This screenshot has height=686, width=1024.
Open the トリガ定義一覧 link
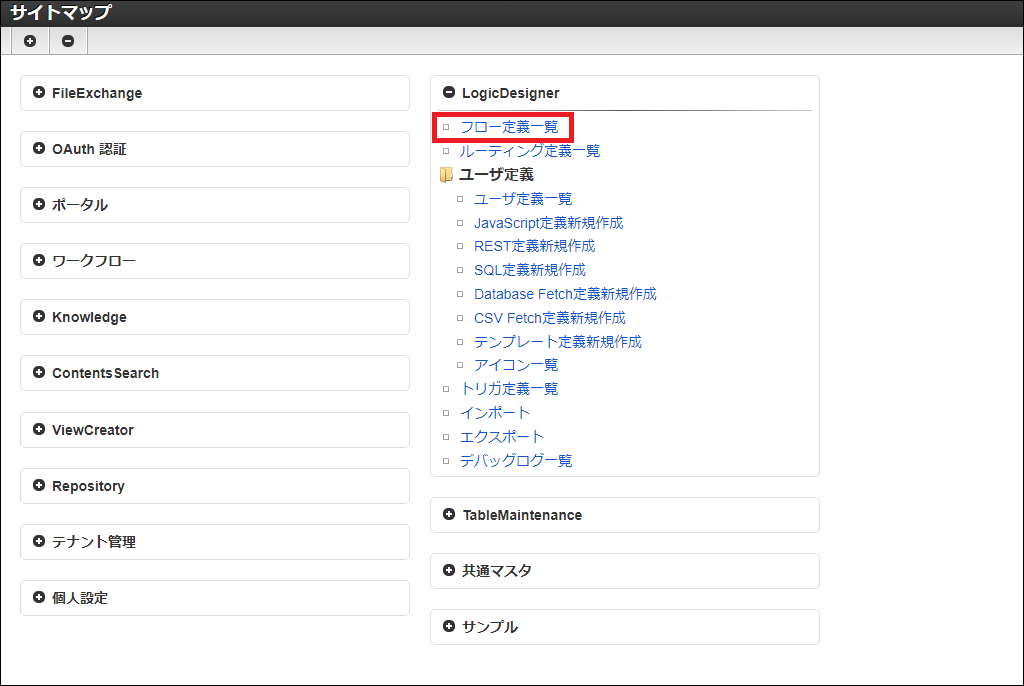pyautogui.click(x=509, y=389)
